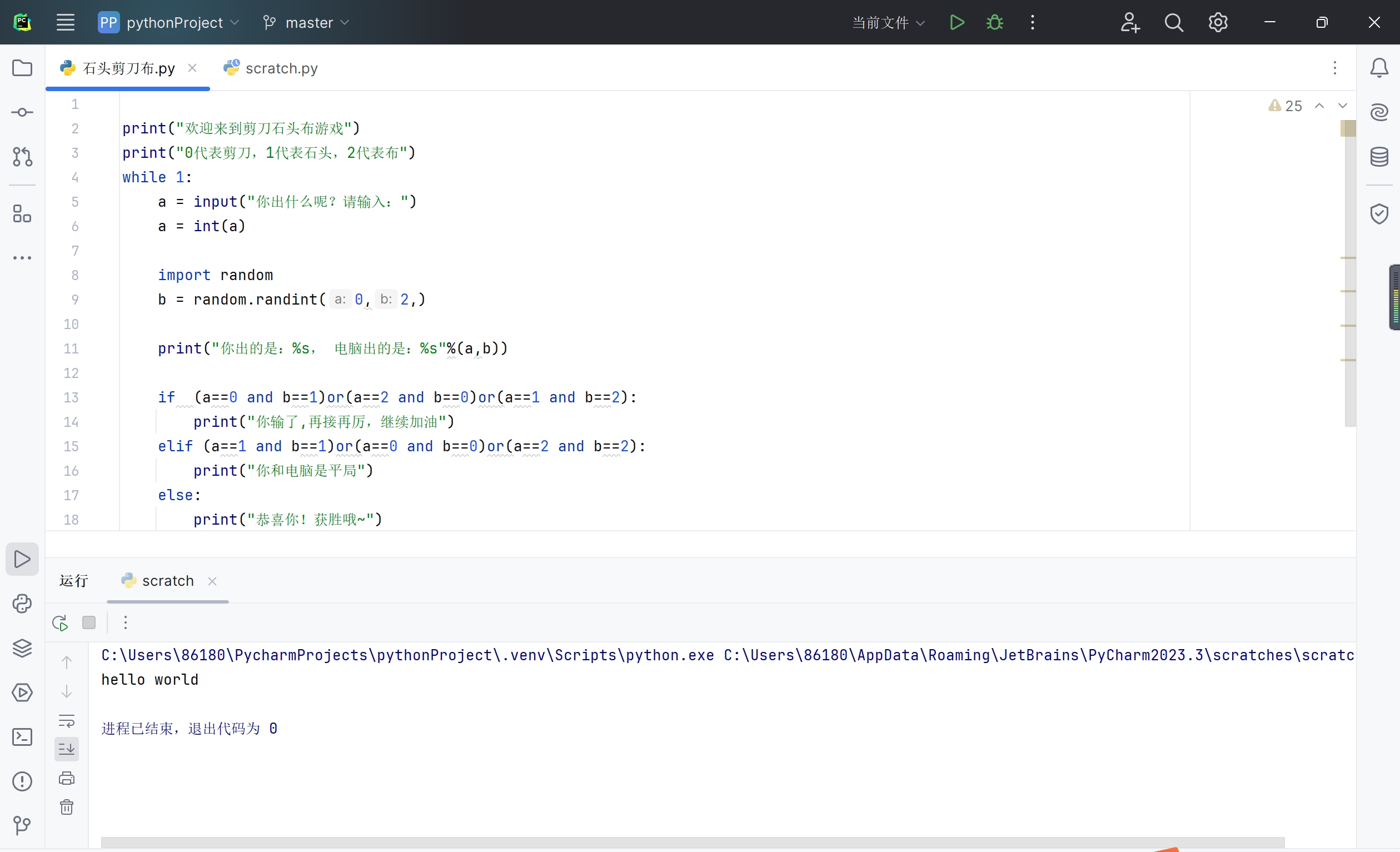Close the 石头剪刀布.py tab
1400x852 pixels.
(x=192, y=68)
